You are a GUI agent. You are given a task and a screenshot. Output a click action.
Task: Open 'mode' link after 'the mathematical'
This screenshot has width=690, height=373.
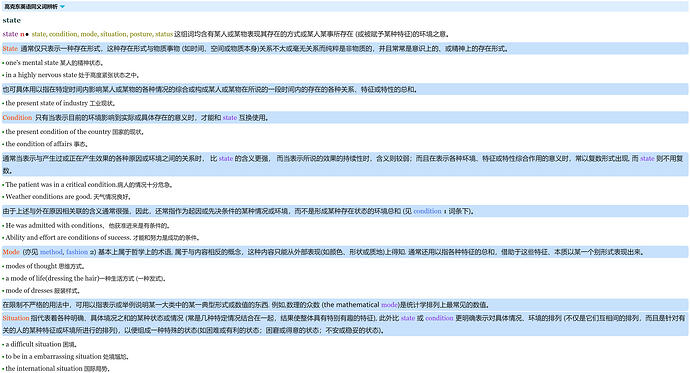[389, 305]
